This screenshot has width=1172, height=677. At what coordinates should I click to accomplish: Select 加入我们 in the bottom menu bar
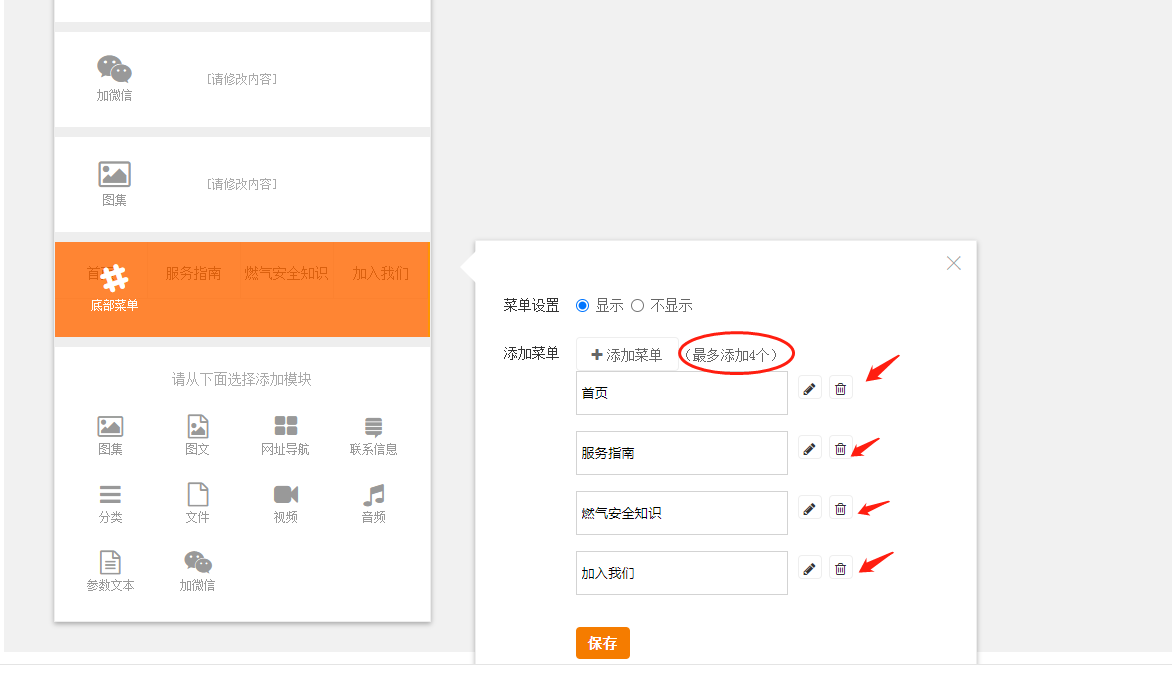coord(380,273)
